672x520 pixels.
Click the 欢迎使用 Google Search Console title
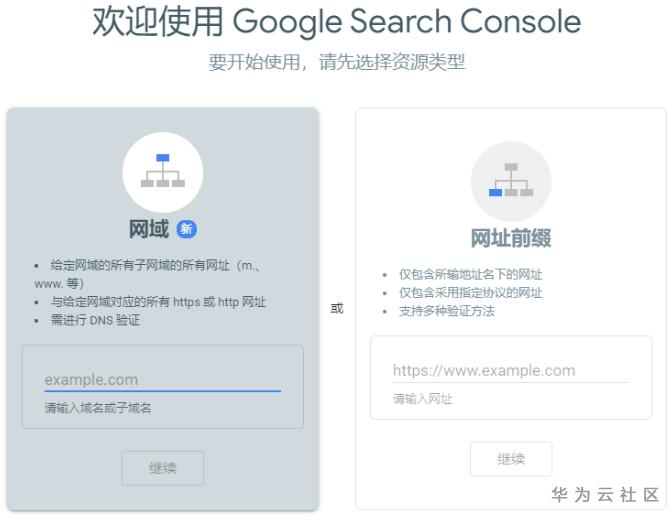[336, 22]
